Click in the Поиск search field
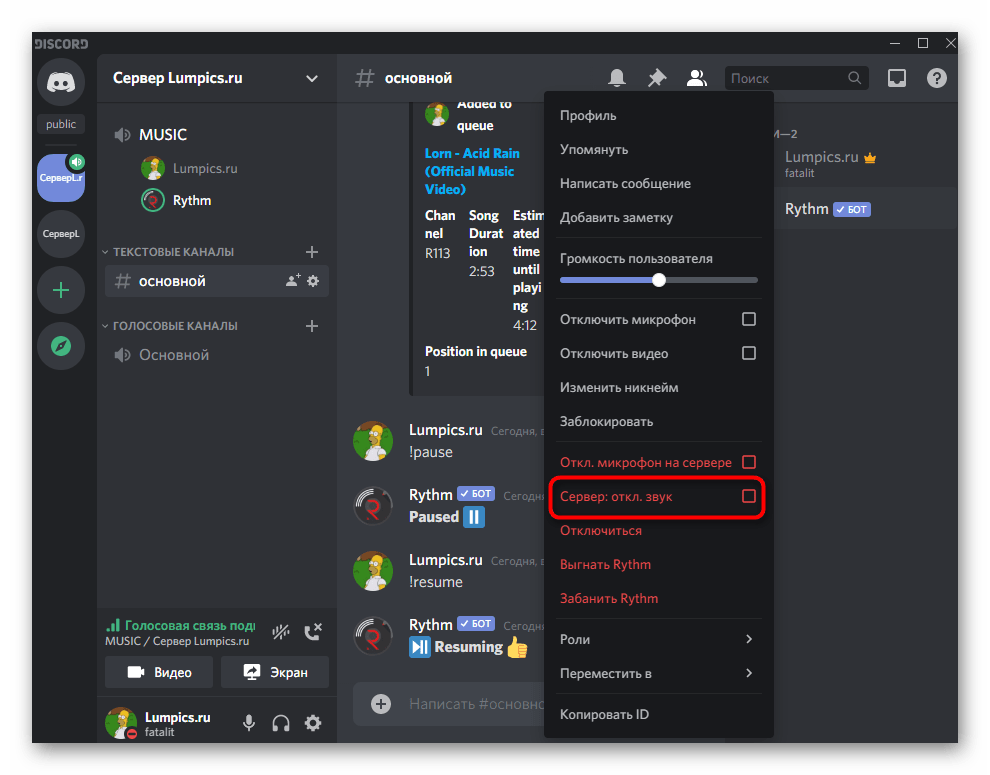Viewport: 990px width, 775px height. (x=797, y=78)
